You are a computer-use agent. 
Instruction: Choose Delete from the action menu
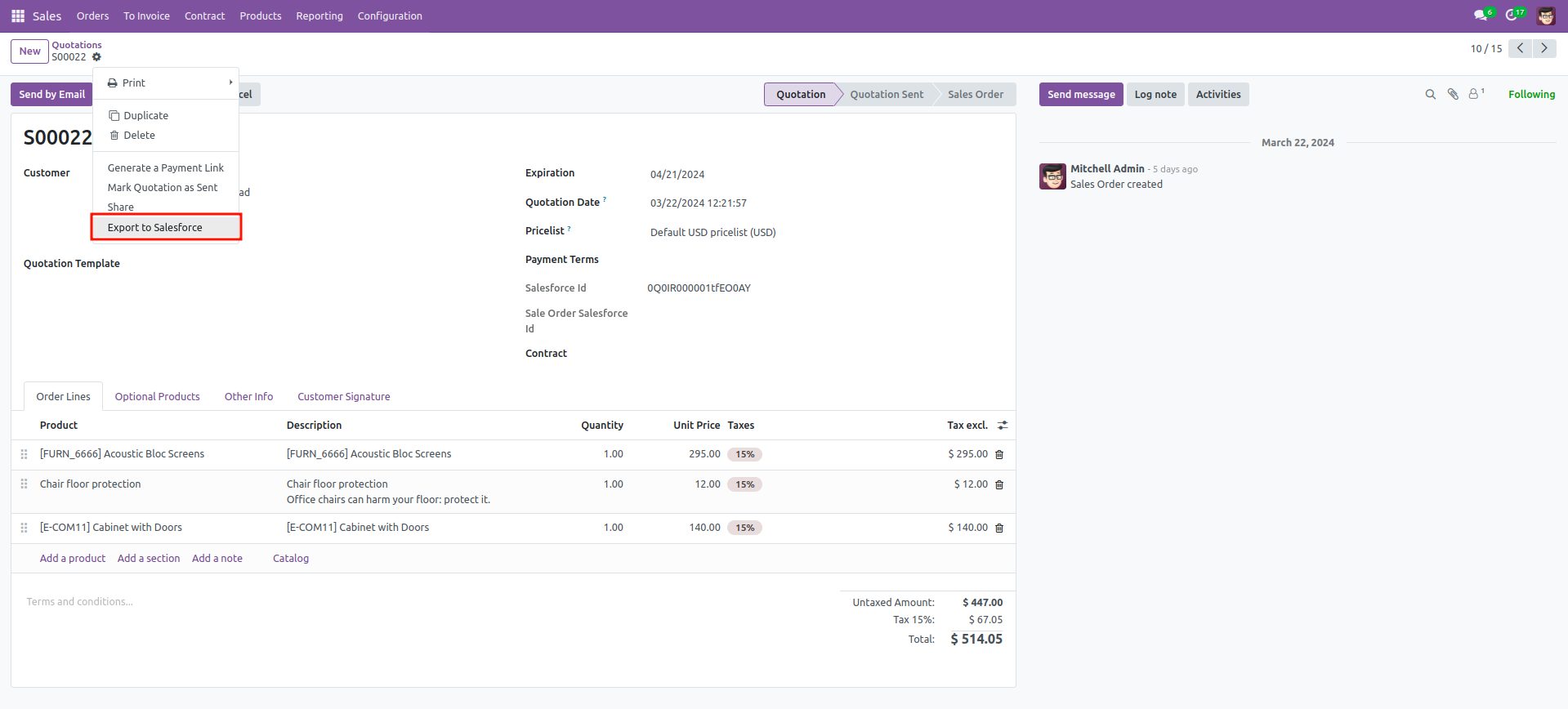point(166,136)
